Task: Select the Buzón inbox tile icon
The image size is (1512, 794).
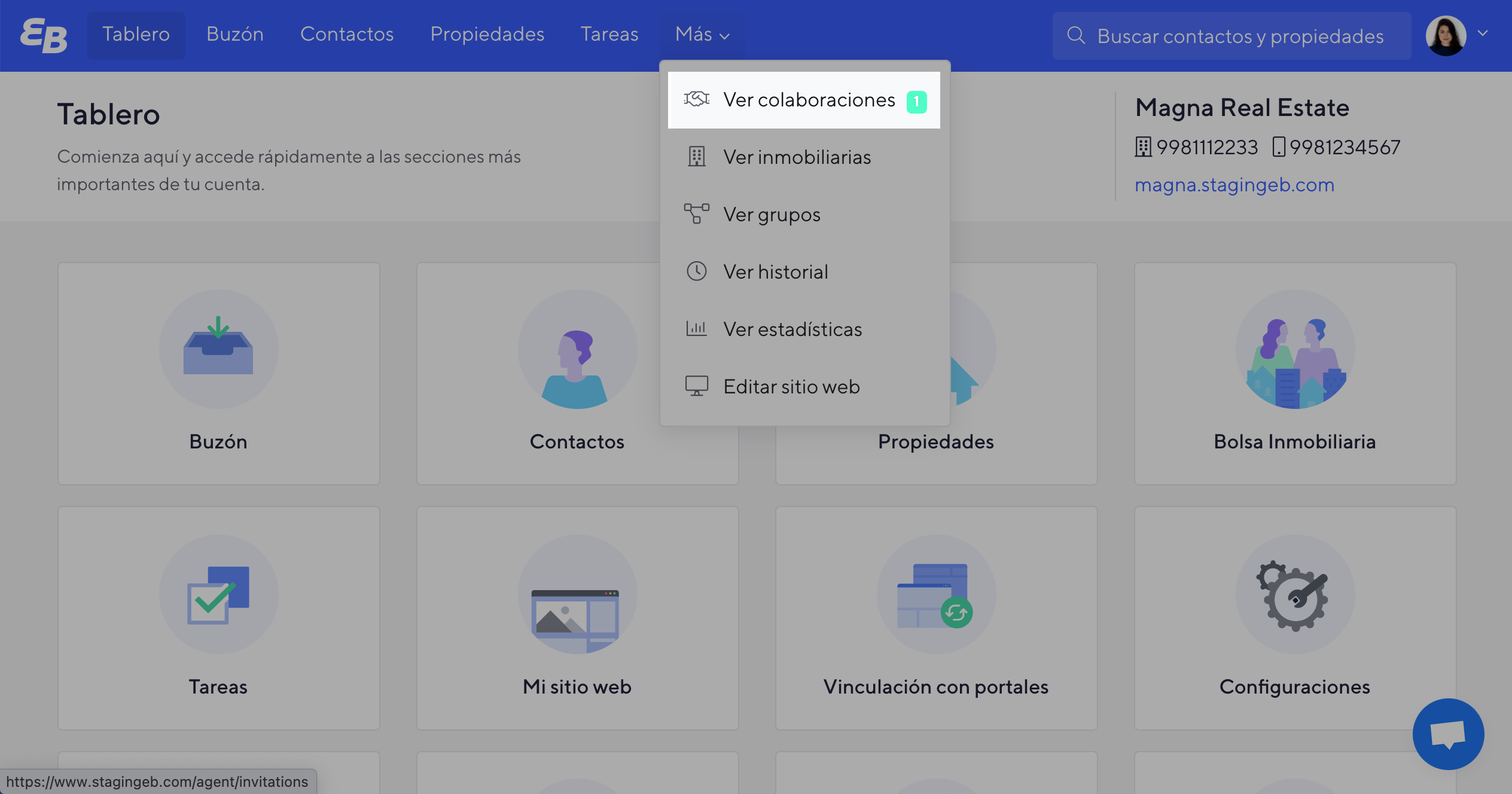Action: tap(218, 350)
